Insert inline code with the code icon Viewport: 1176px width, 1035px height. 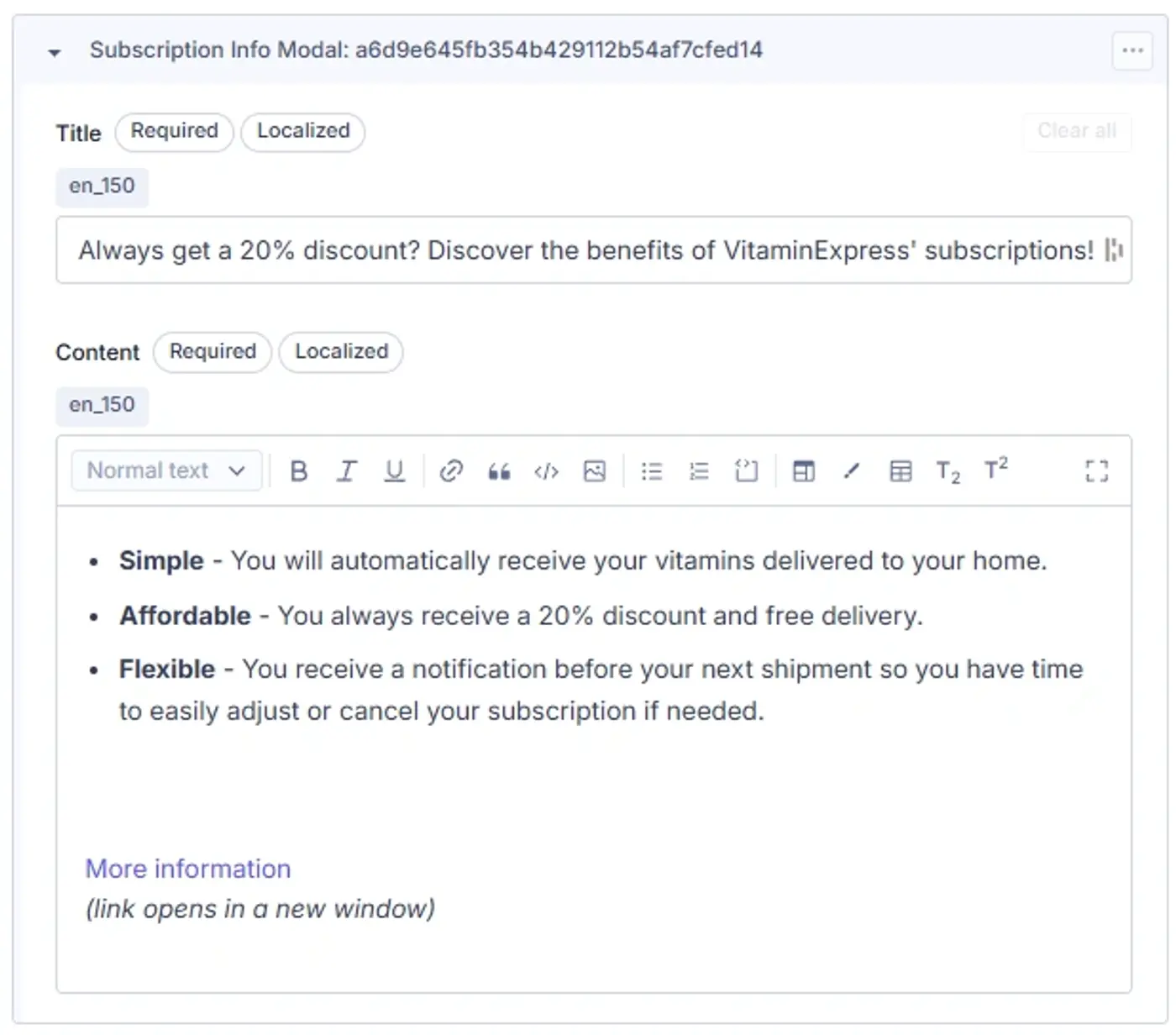(x=547, y=471)
